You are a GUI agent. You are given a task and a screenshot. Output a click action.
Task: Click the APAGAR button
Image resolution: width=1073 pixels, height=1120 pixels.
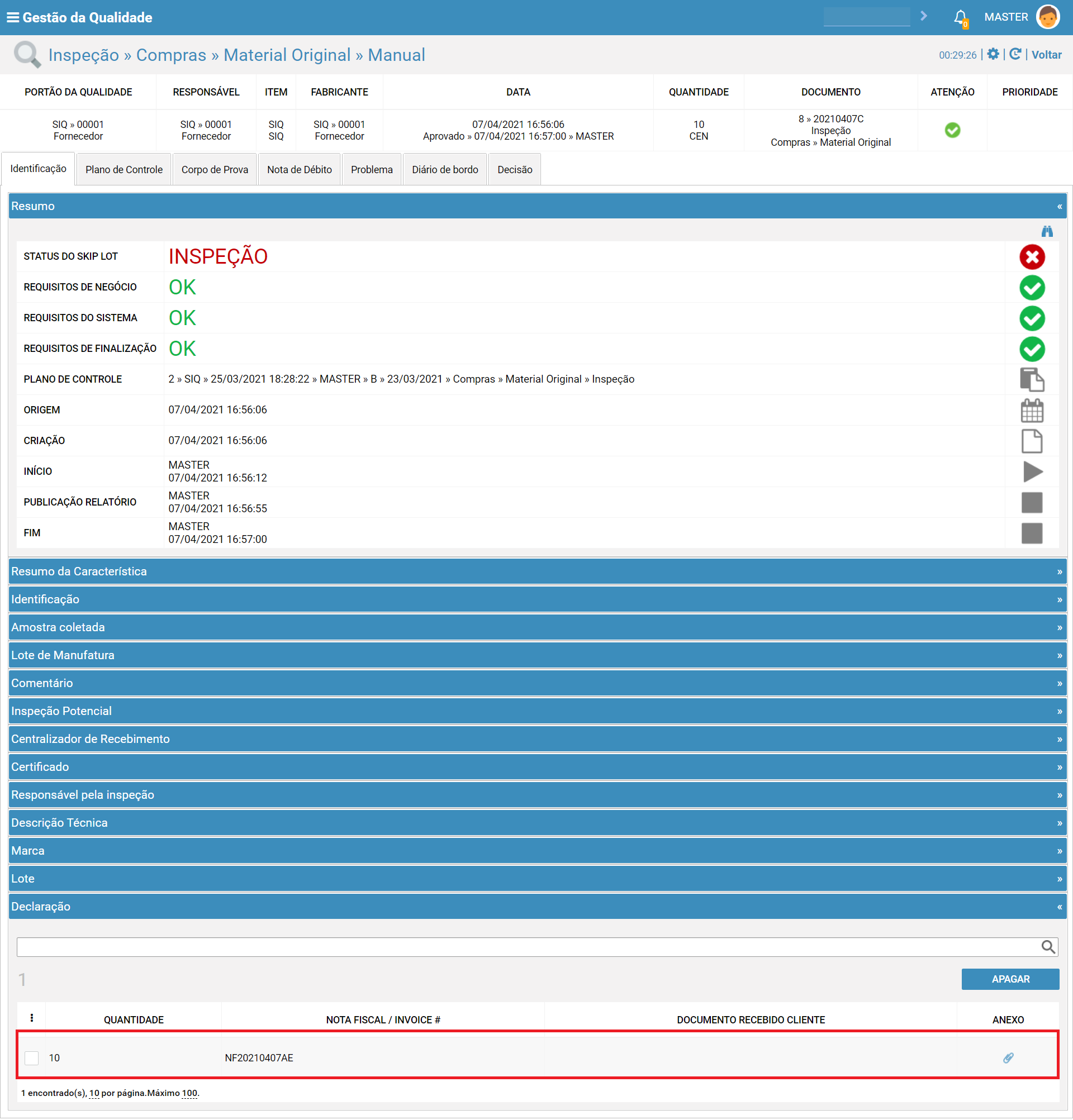[x=1010, y=979]
